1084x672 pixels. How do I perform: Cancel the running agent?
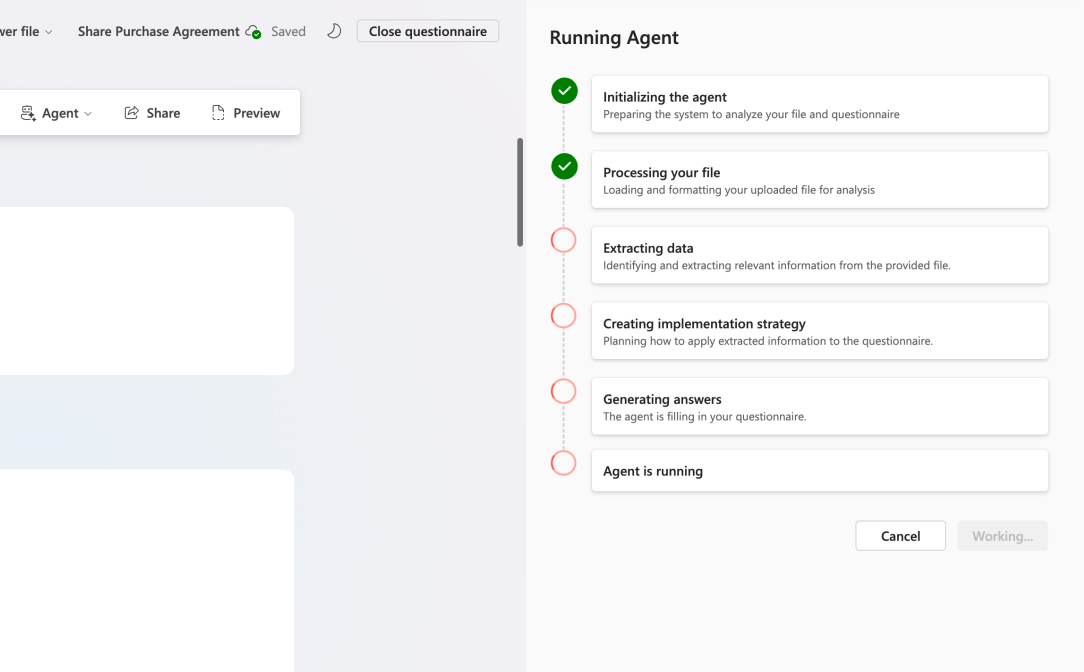(900, 536)
